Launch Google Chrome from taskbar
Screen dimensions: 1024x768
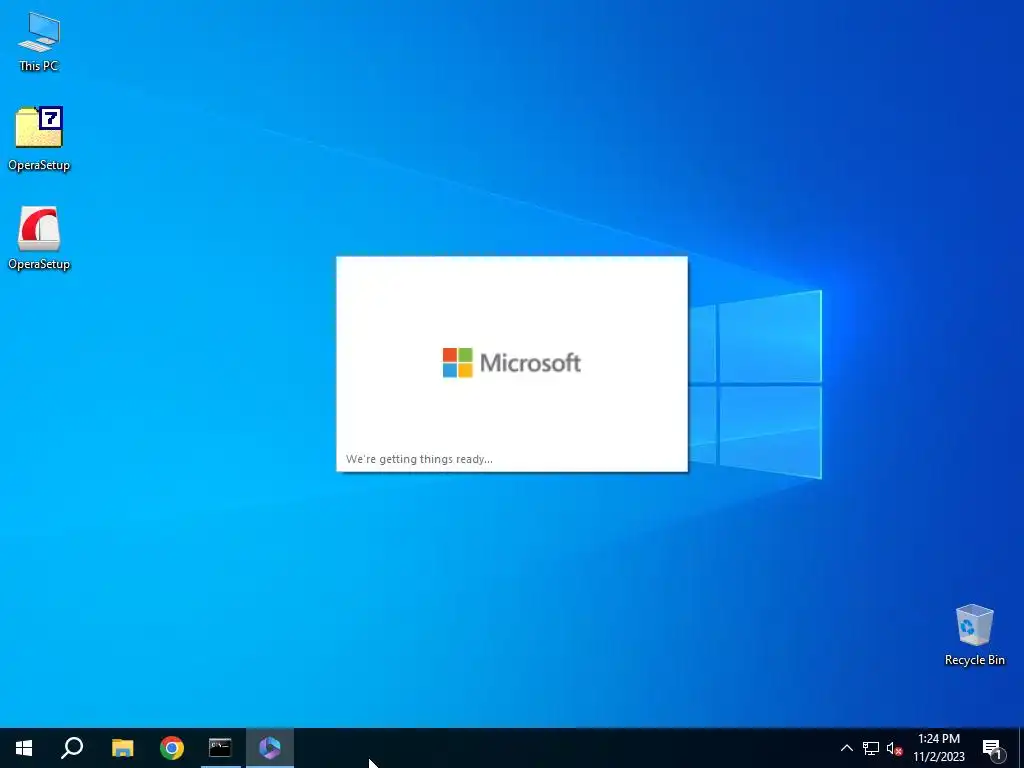coord(172,748)
